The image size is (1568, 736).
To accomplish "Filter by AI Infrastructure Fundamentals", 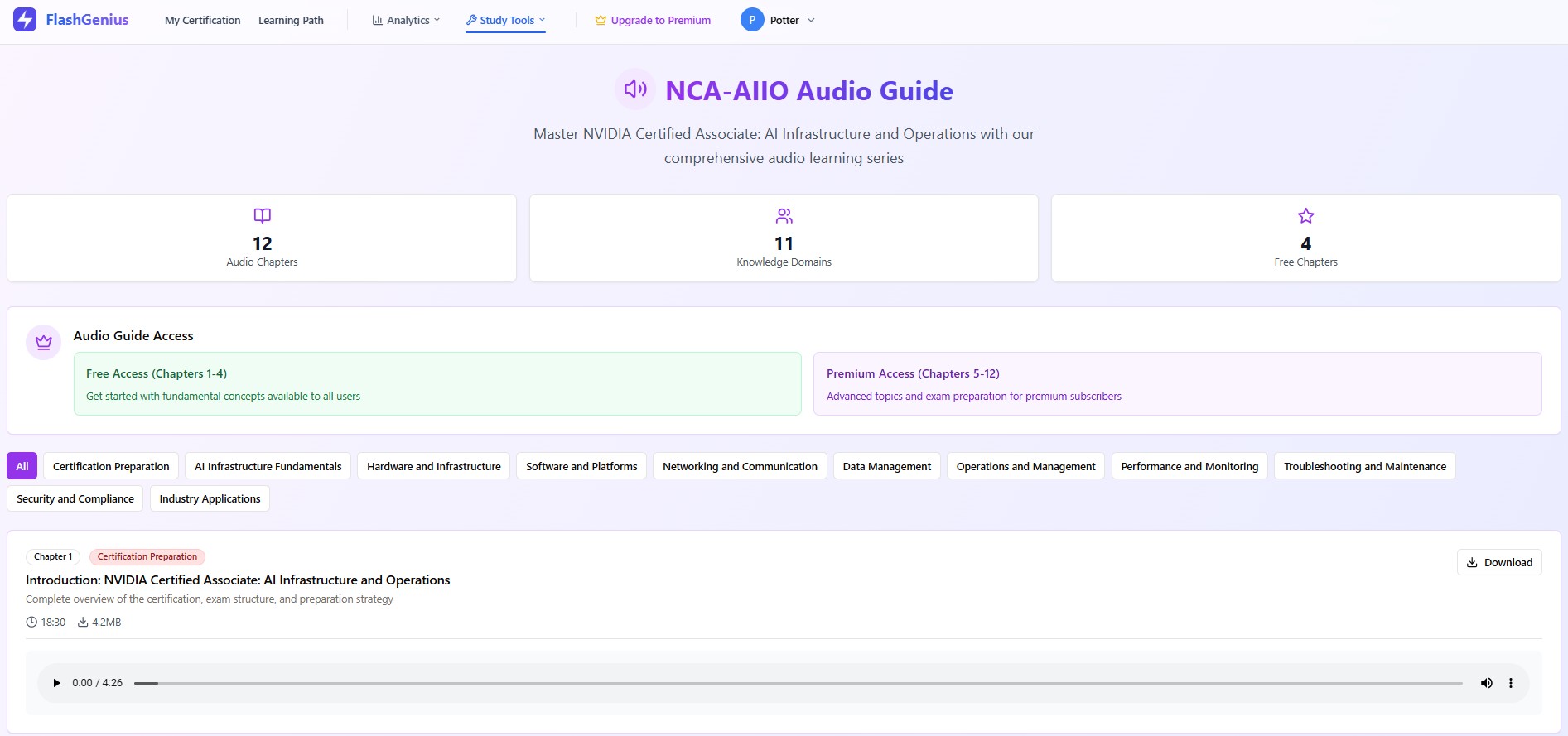I will (x=268, y=466).
